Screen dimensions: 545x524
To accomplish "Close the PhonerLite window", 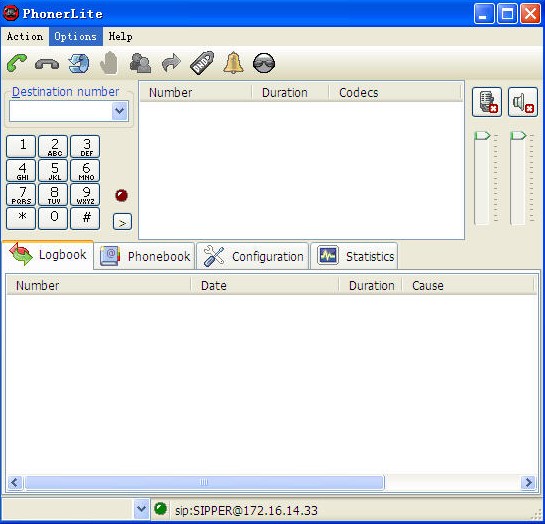I will (530, 14).
